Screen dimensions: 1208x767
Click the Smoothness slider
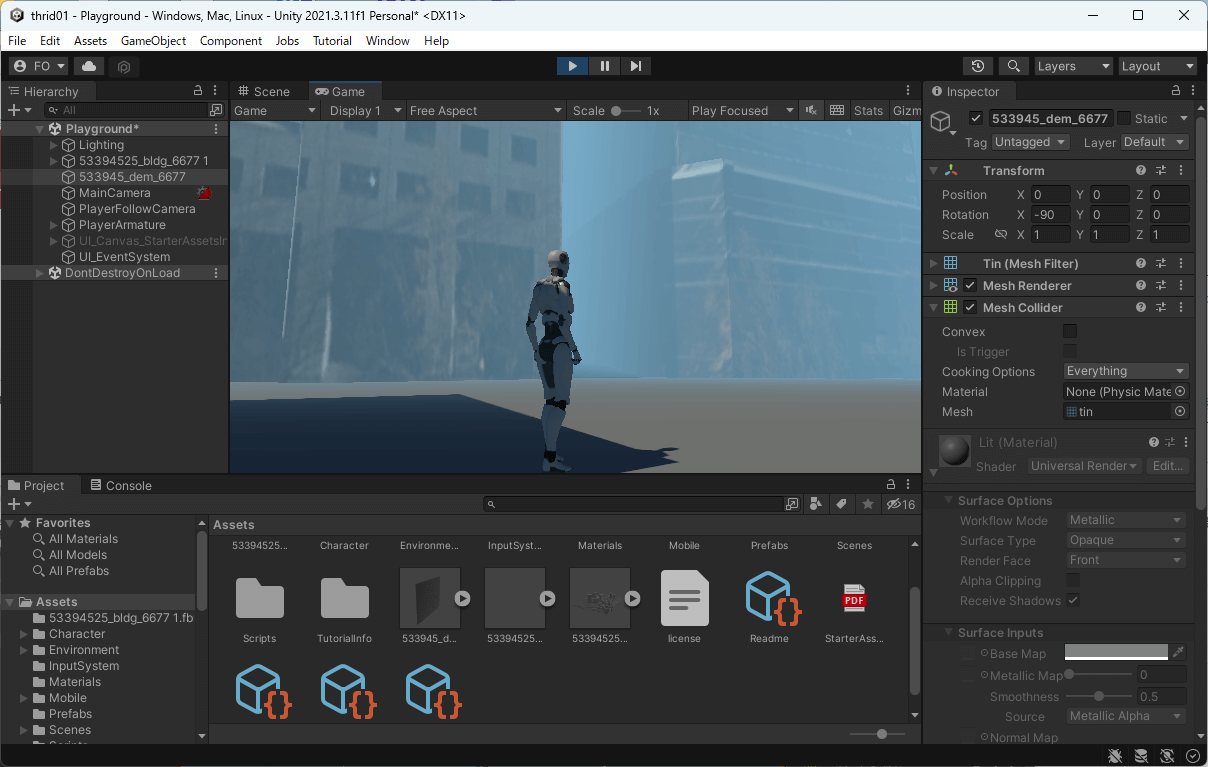point(1099,696)
